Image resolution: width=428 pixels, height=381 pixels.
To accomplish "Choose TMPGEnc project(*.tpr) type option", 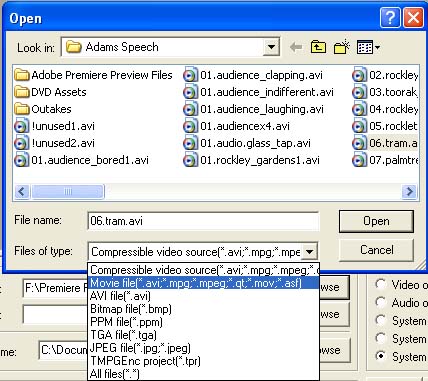I will [203, 361].
